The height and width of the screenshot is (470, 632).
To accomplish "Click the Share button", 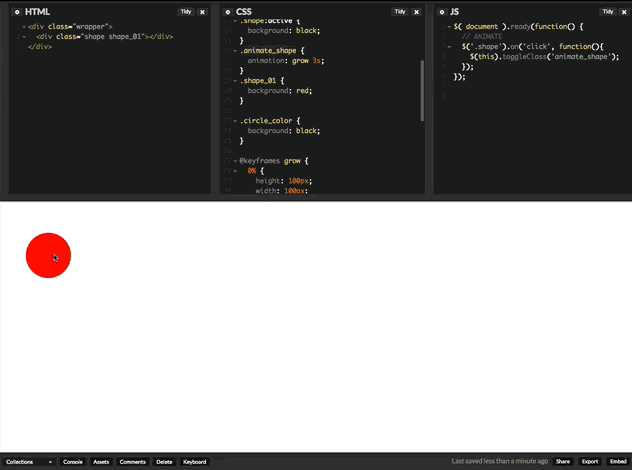I will (x=563, y=462).
